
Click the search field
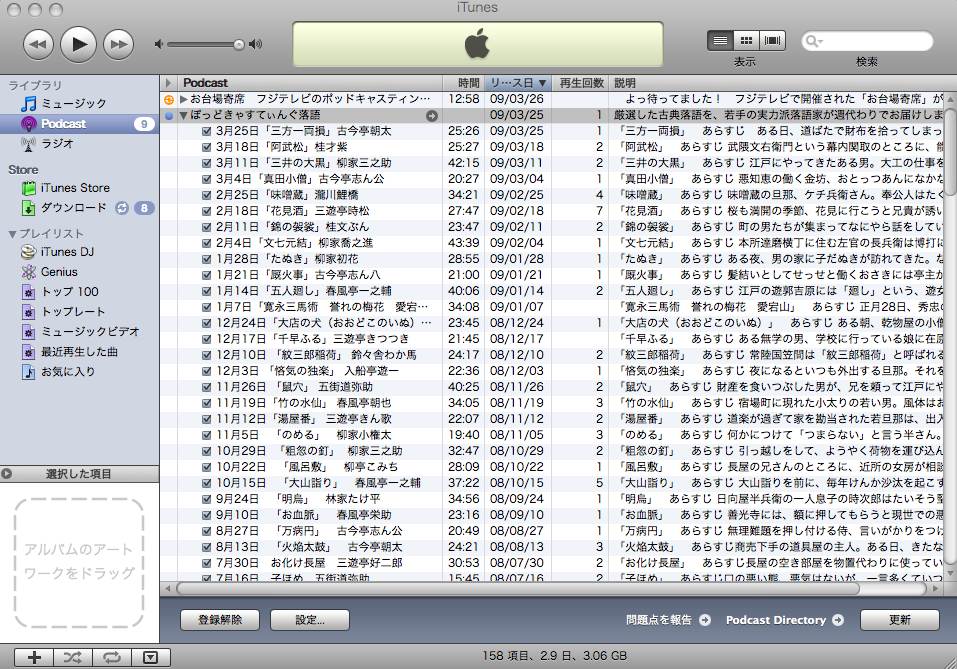coord(867,42)
